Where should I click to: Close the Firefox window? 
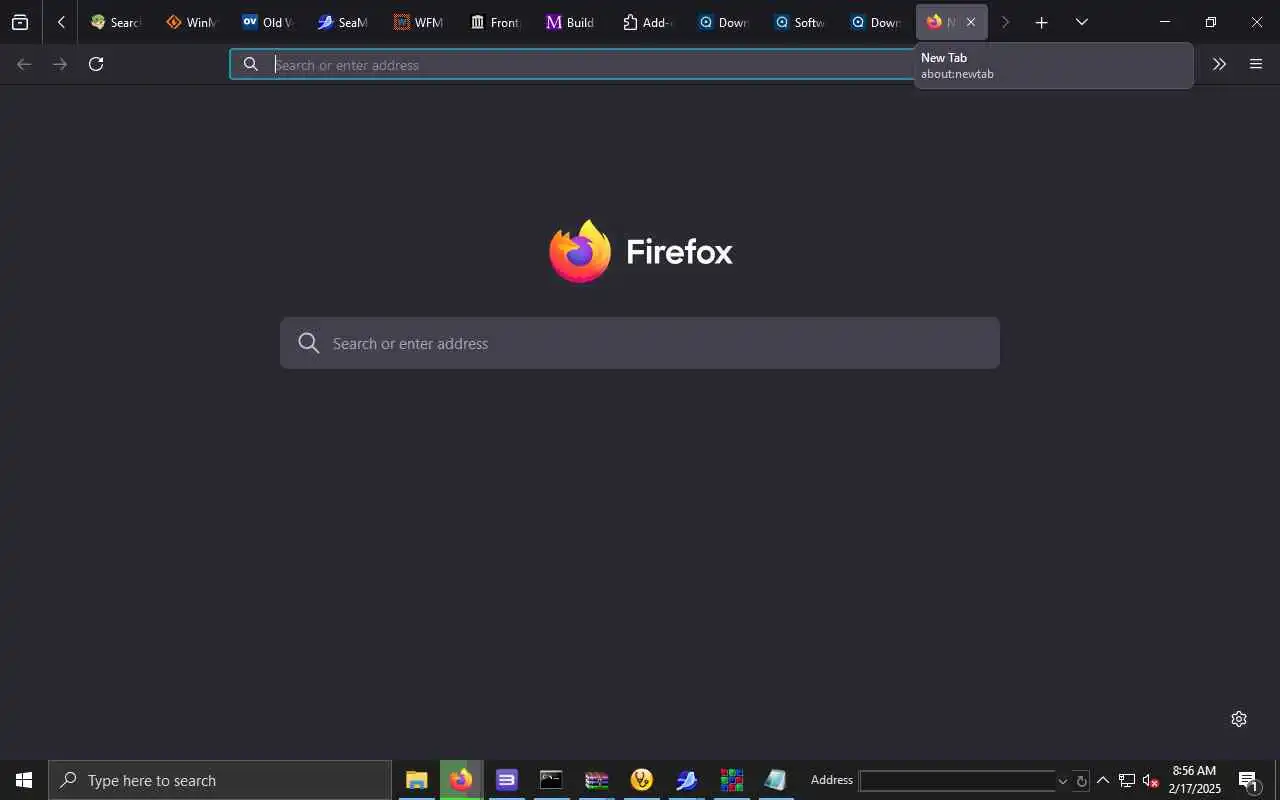(x=1257, y=22)
